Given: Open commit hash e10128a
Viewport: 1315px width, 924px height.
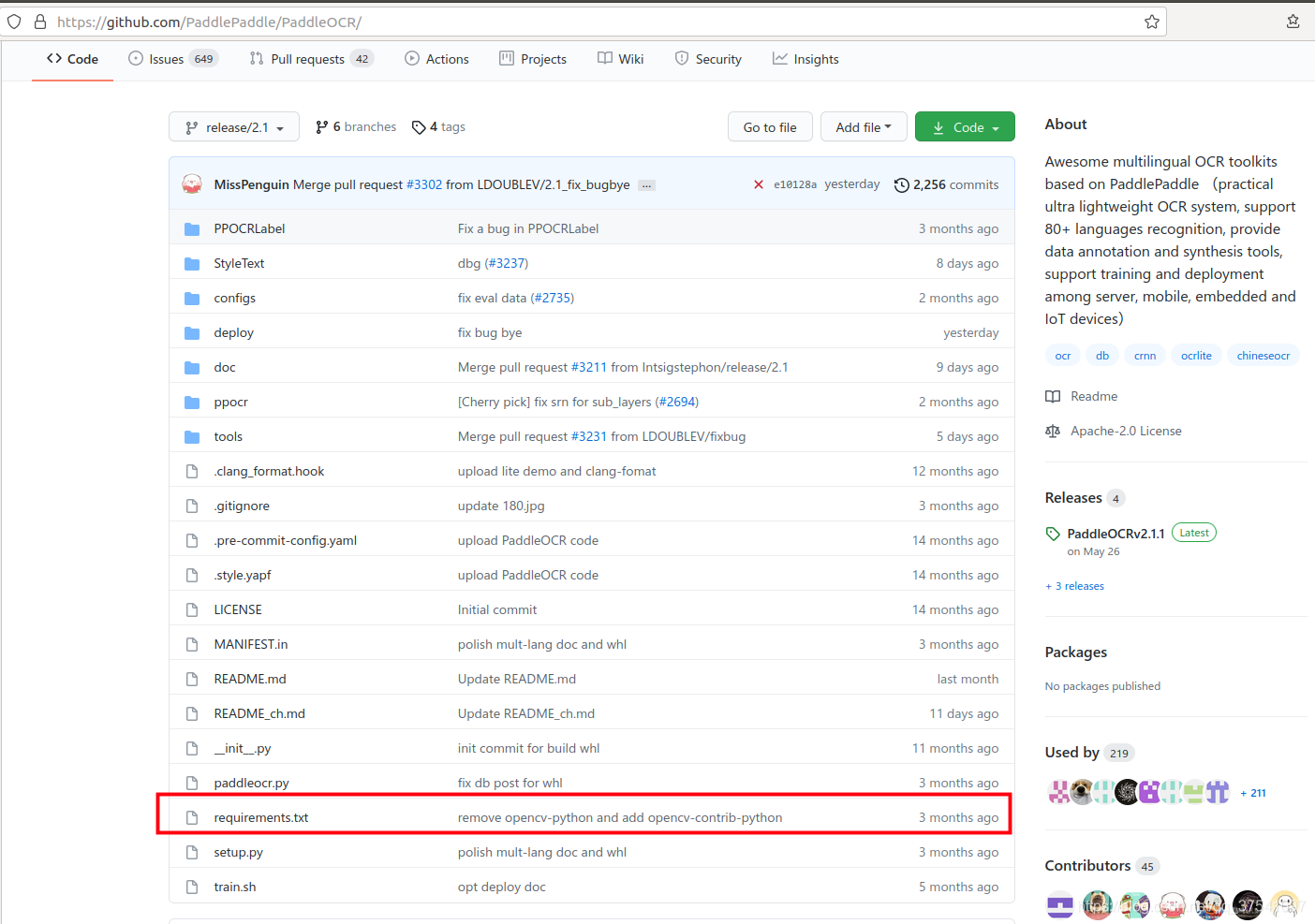Looking at the screenshot, I should click(x=795, y=184).
